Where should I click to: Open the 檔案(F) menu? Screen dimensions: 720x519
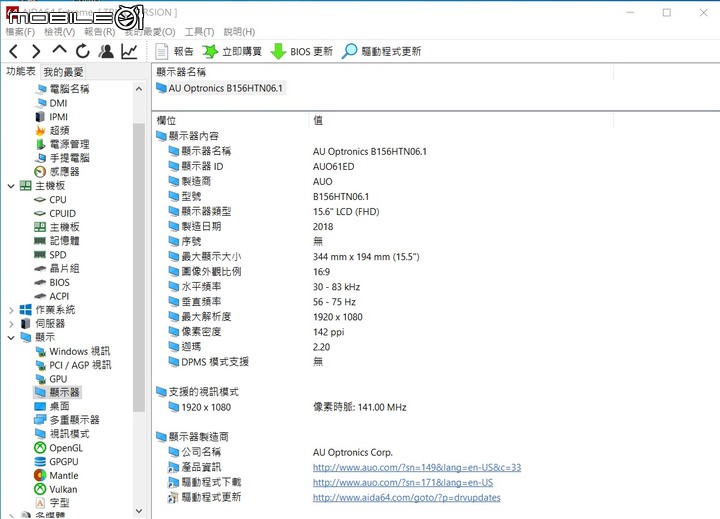[x=20, y=32]
